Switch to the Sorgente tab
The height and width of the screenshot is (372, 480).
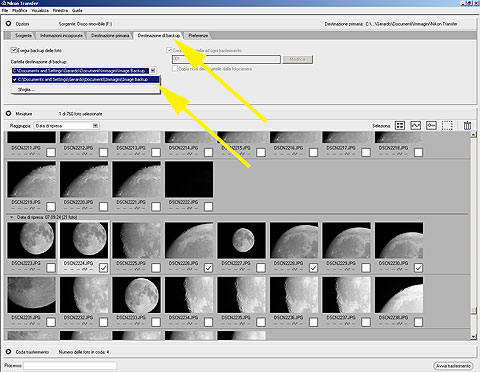click(x=23, y=35)
